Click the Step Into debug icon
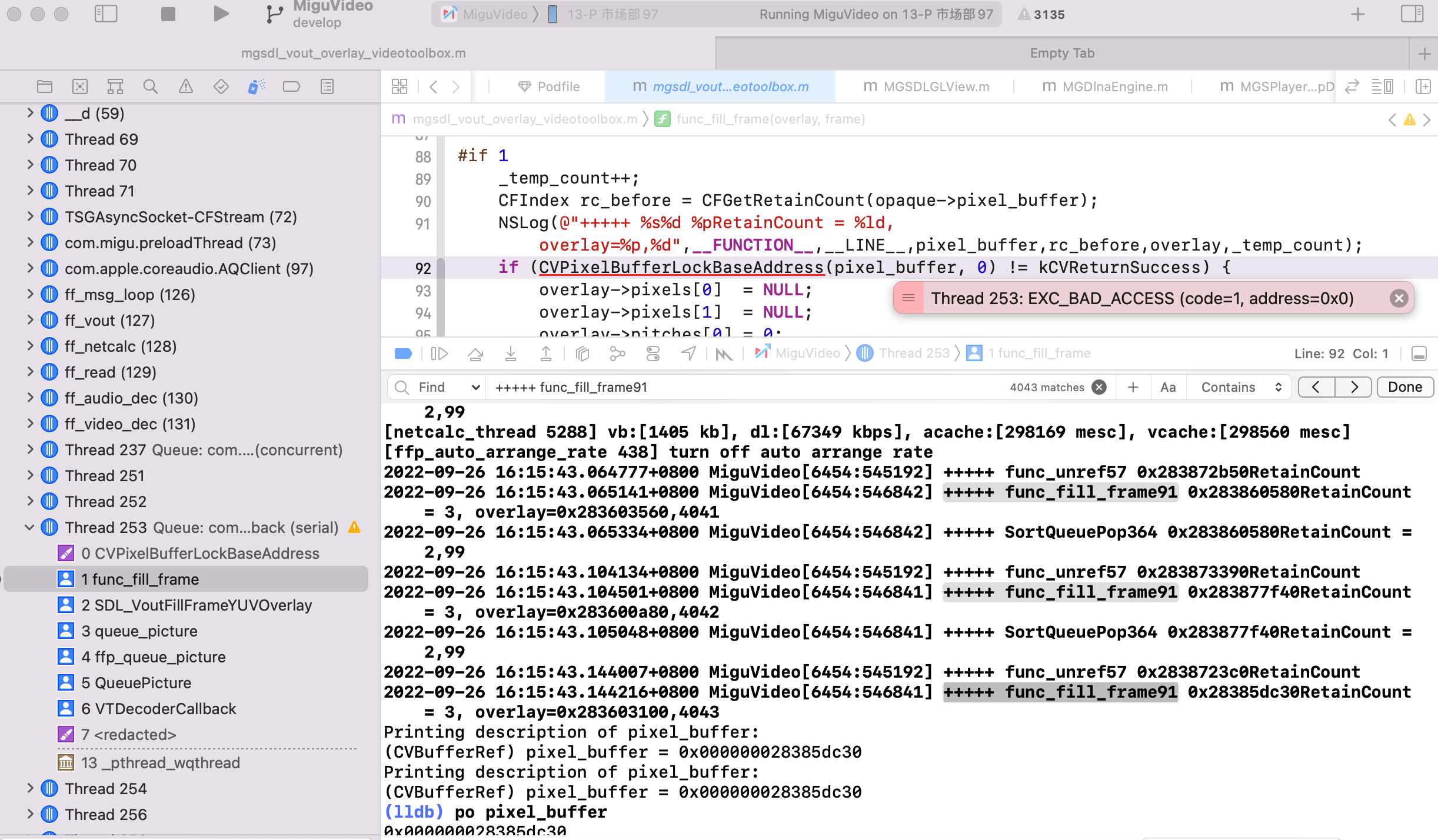The width and height of the screenshot is (1438, 840). (511, 354)
